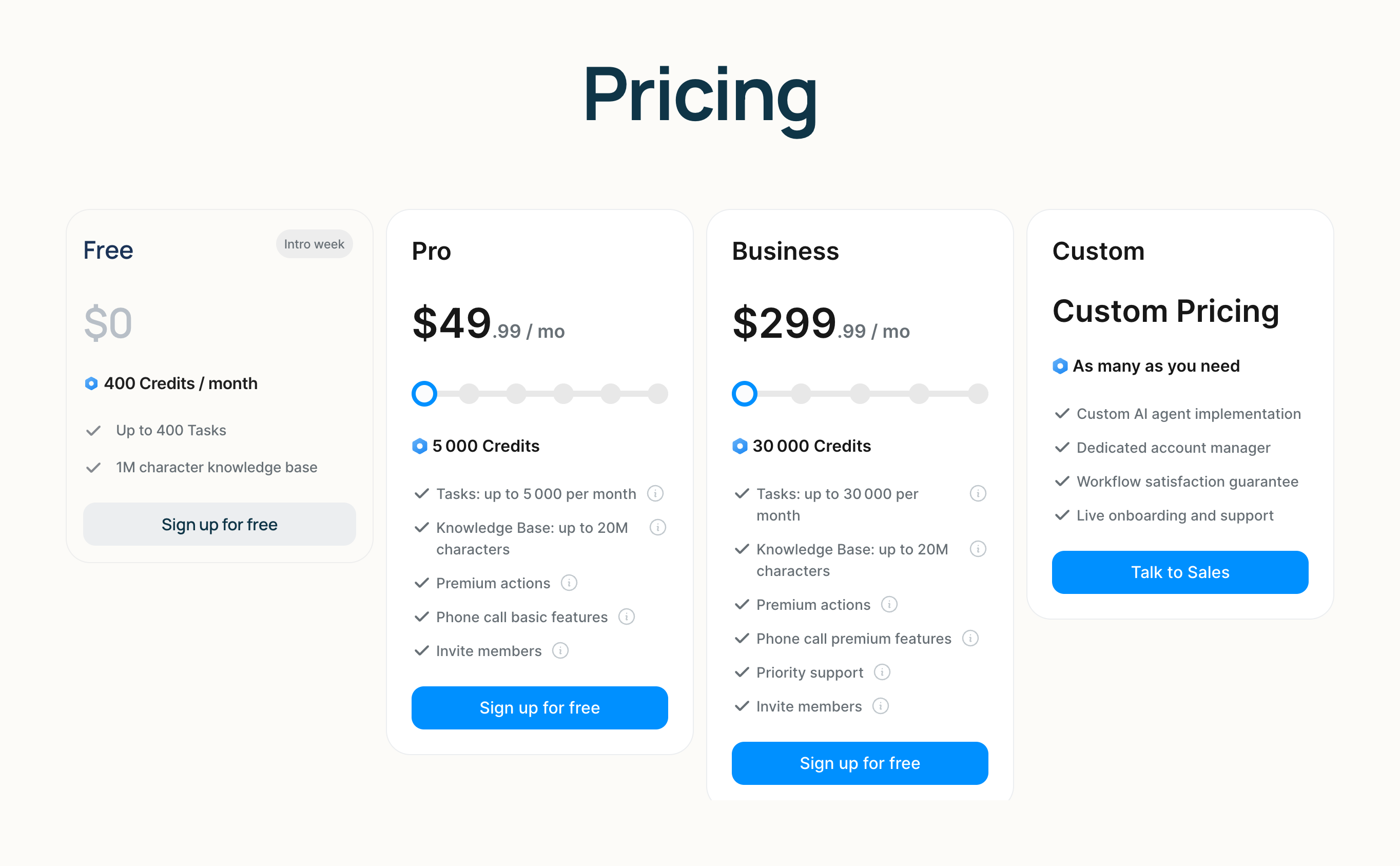Open info icon for Phone call basic features

(x=627, y=617)
